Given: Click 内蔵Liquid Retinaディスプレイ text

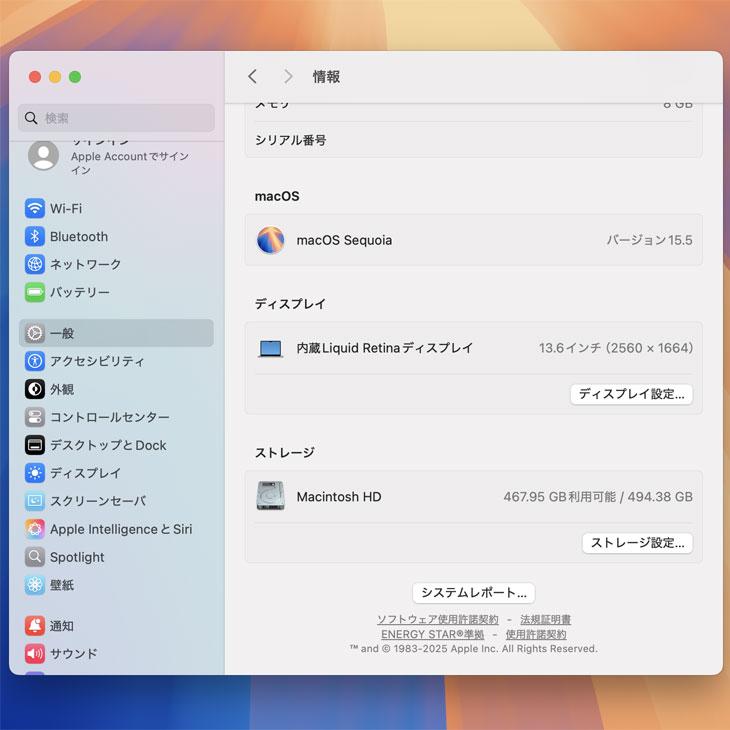Looking at the screenshot, I should click(x=385, y=348).
